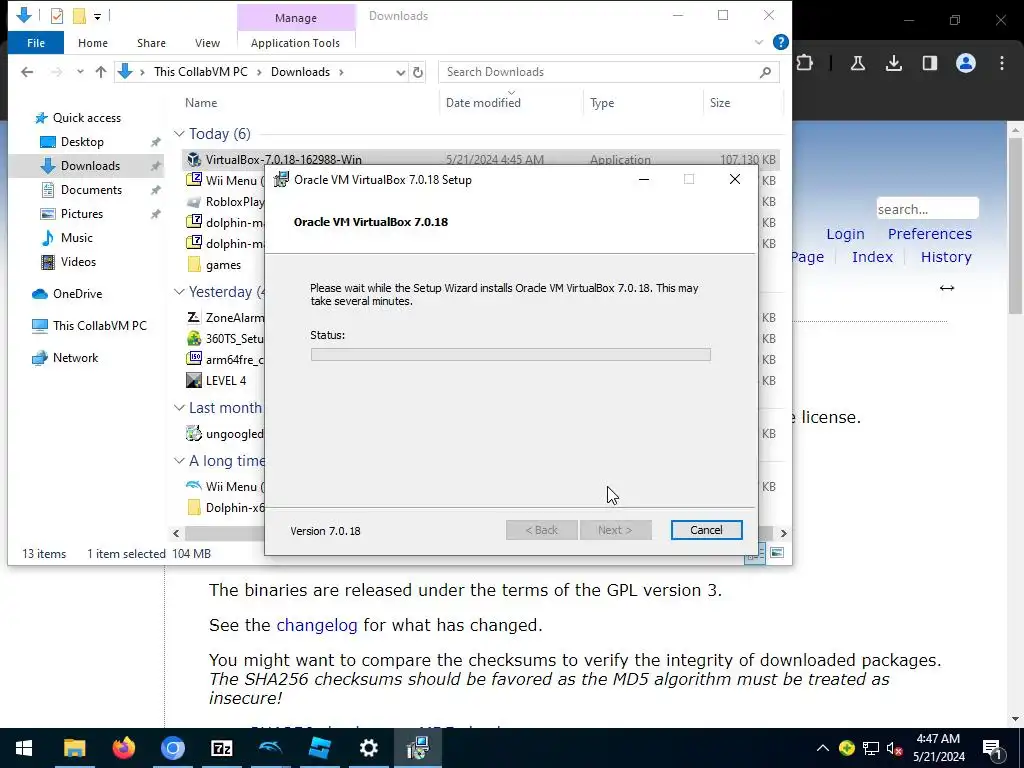Open Music in the navigation pane
The width and height of the screenshot is (1024, 768).
pyautogui.click(x=76, y=238)
